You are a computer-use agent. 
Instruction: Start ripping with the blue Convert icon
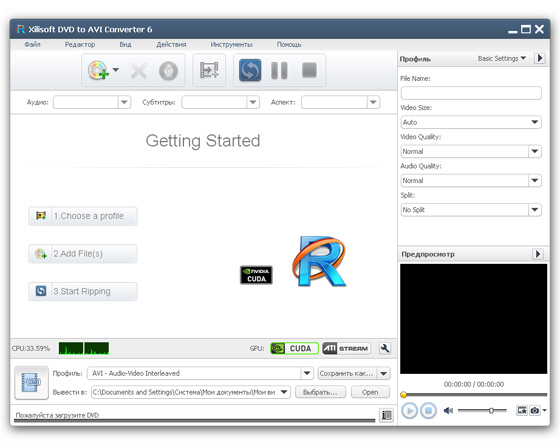250,70
